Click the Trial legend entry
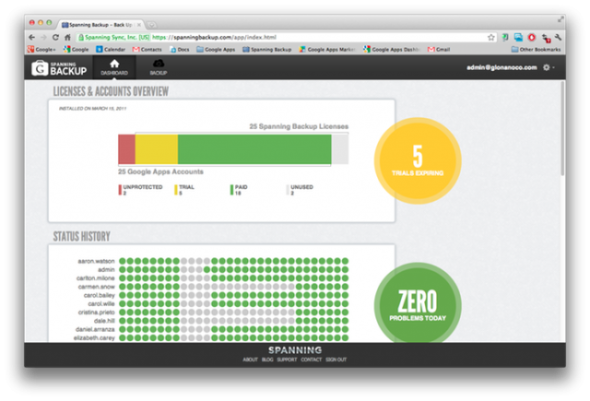 tap(184, 190)
